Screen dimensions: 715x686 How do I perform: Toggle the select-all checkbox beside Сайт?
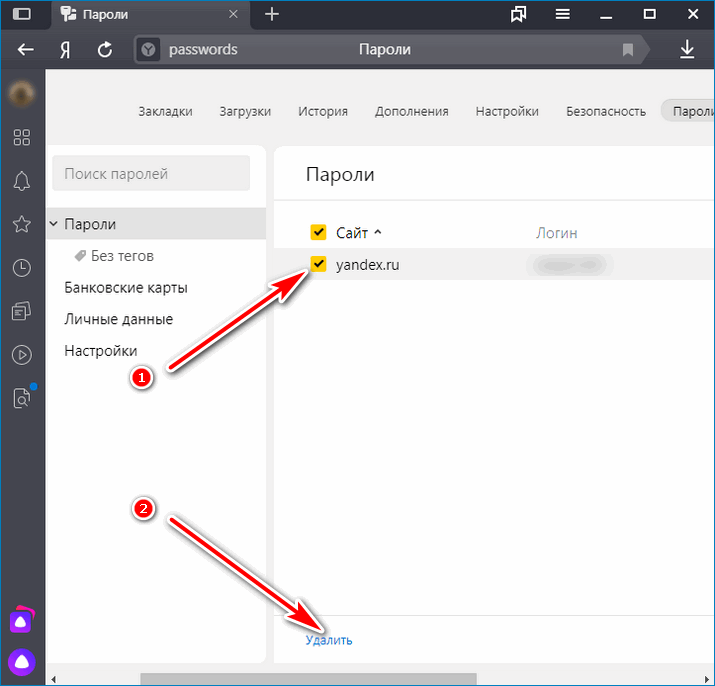coord(319,233)
